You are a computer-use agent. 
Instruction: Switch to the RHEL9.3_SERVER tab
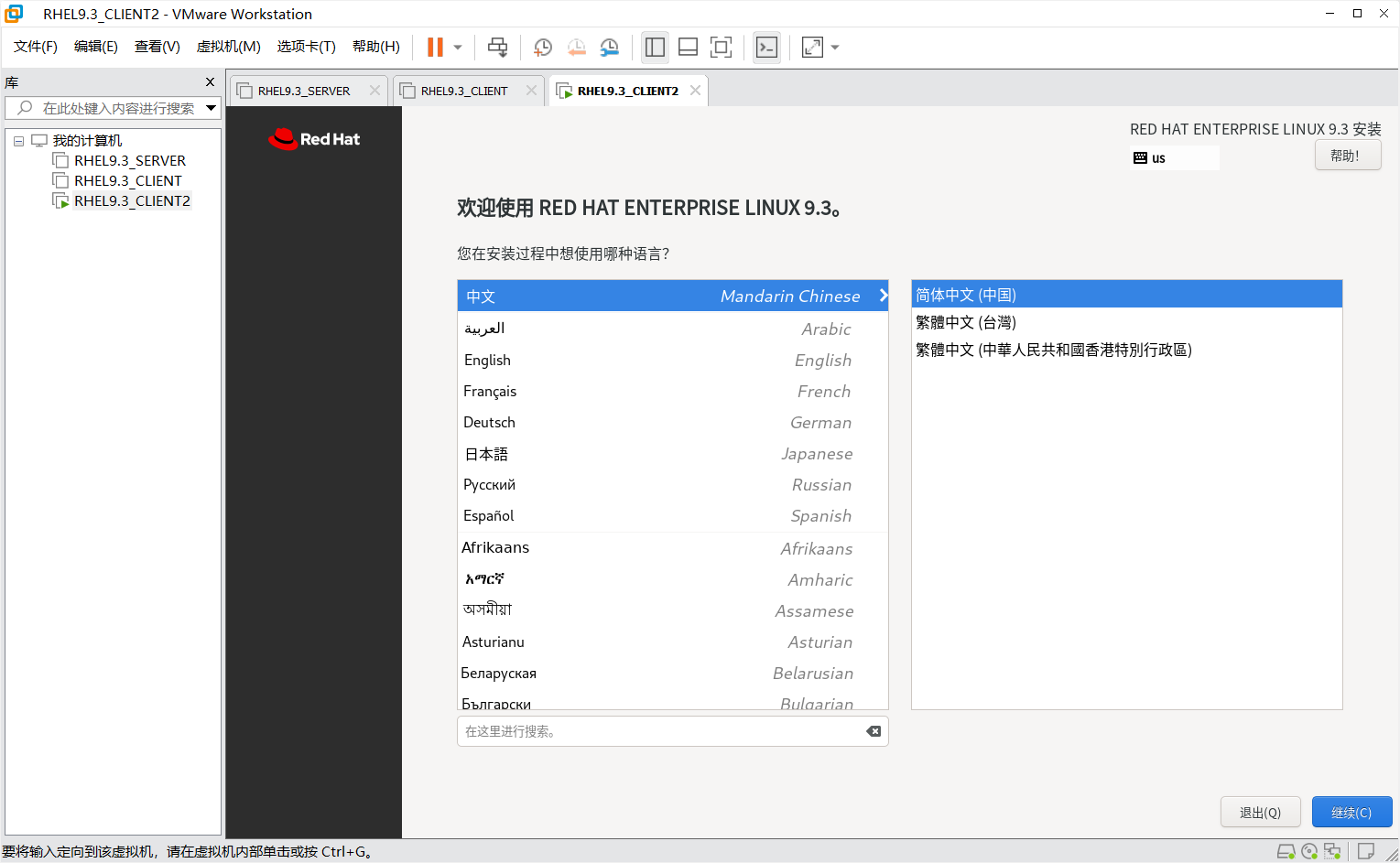[x=302, y=90]
